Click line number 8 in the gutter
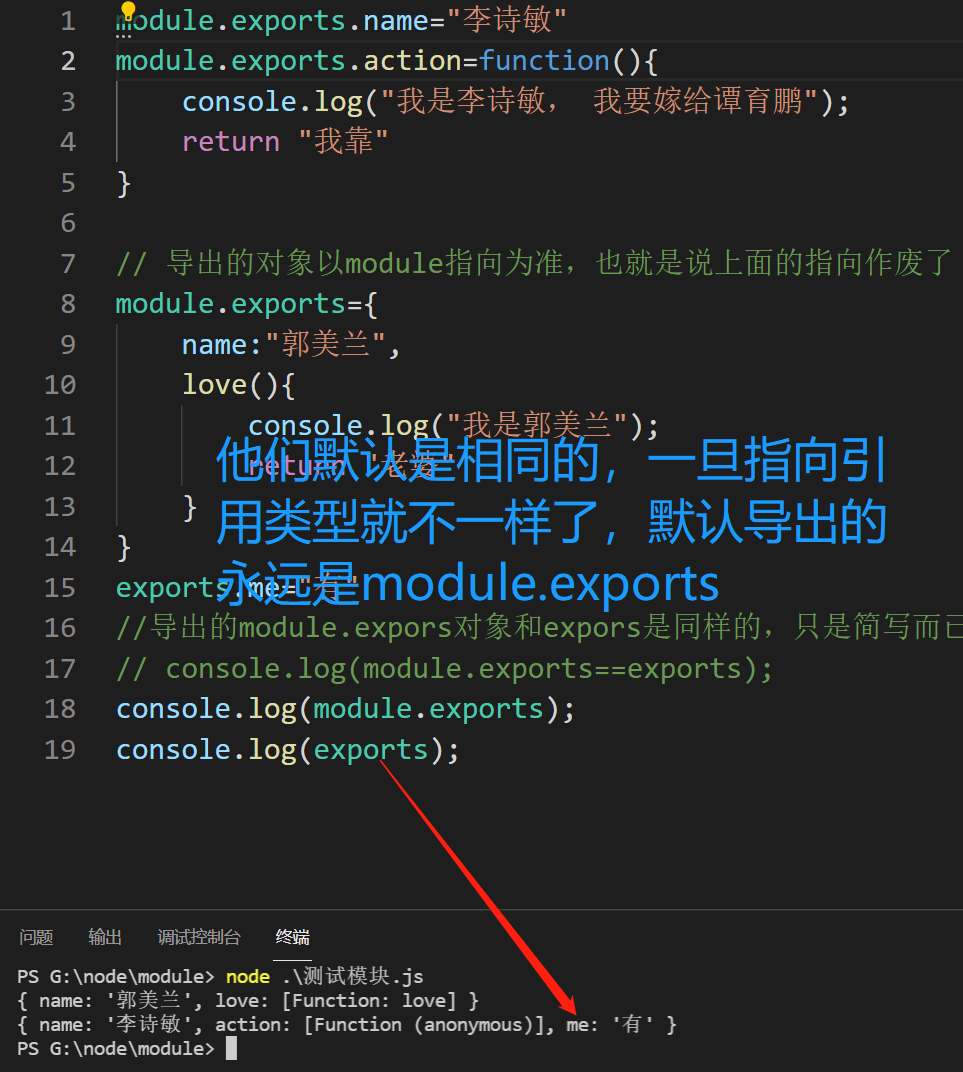Viewport: 963px width, 1072px height. pyautogui.click(x=67, y=303)
